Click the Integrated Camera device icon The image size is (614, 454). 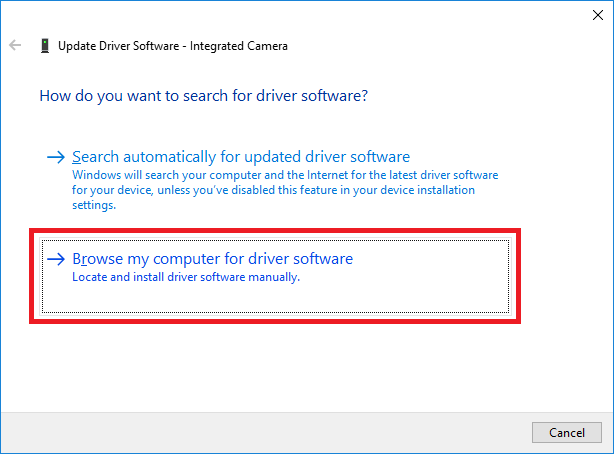(45, 46)
